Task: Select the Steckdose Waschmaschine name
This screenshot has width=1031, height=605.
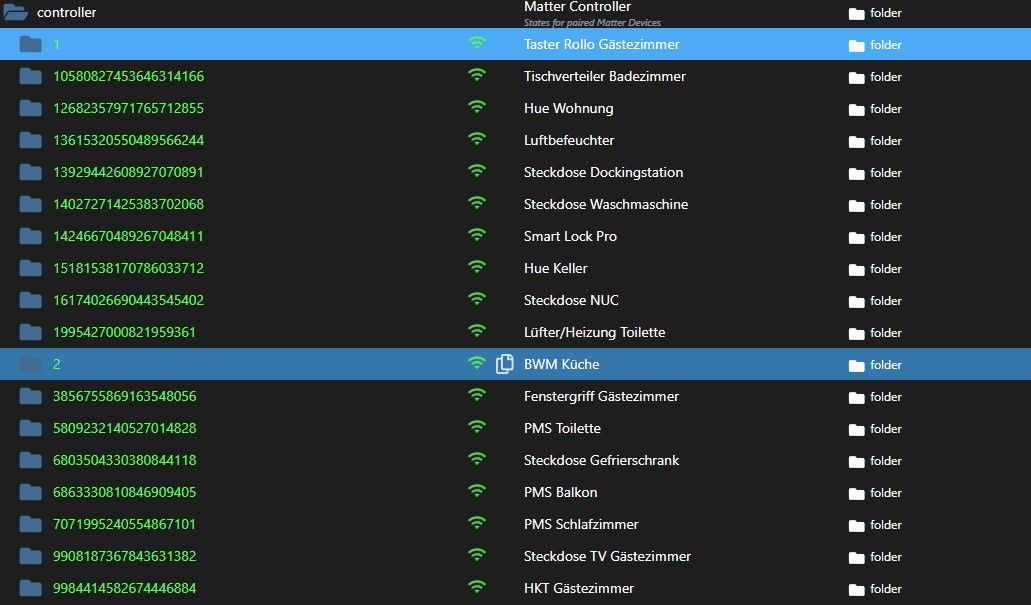Action: [x=606, y=205]
